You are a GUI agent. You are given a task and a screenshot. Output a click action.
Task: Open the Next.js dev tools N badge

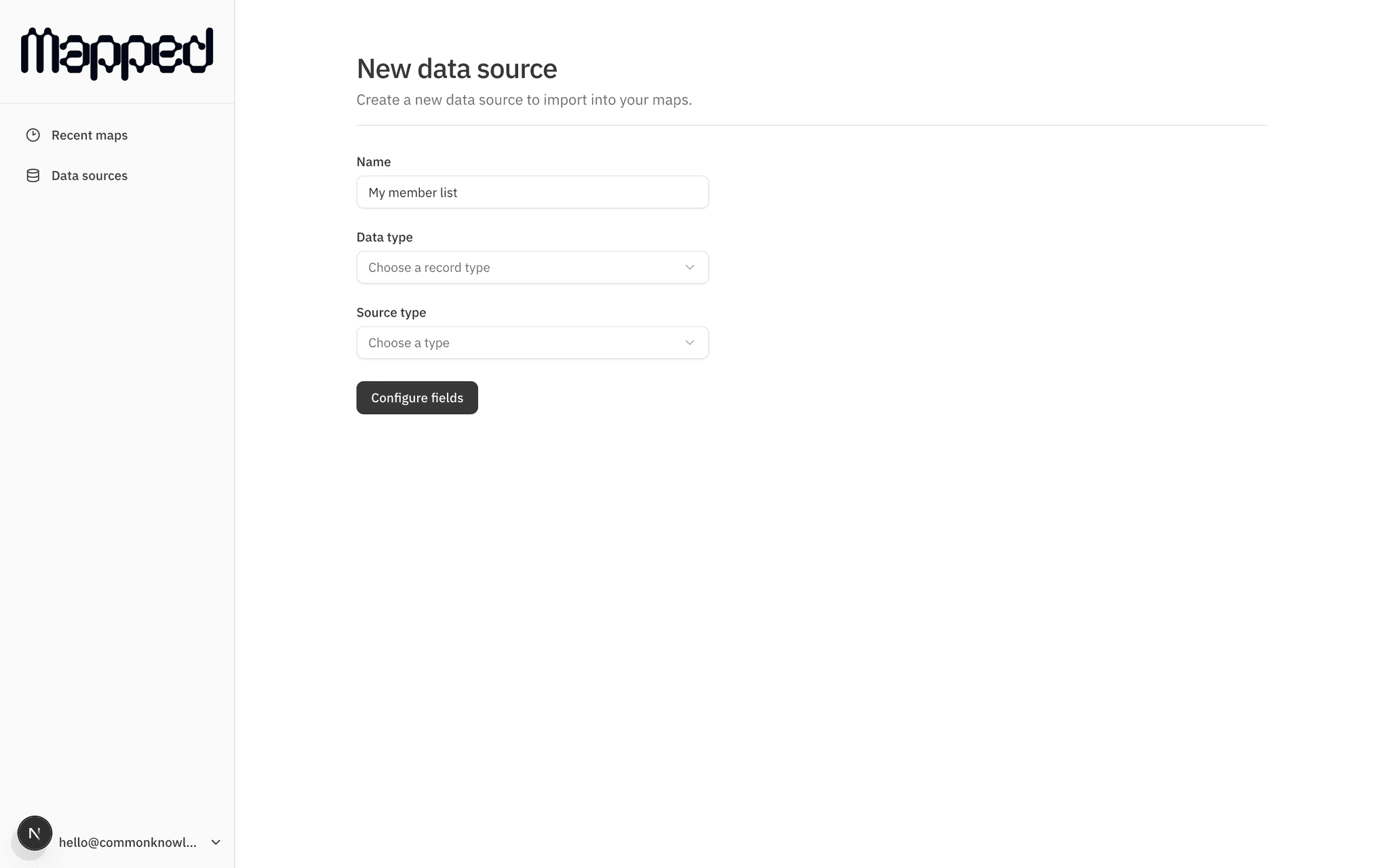point(35,833)
